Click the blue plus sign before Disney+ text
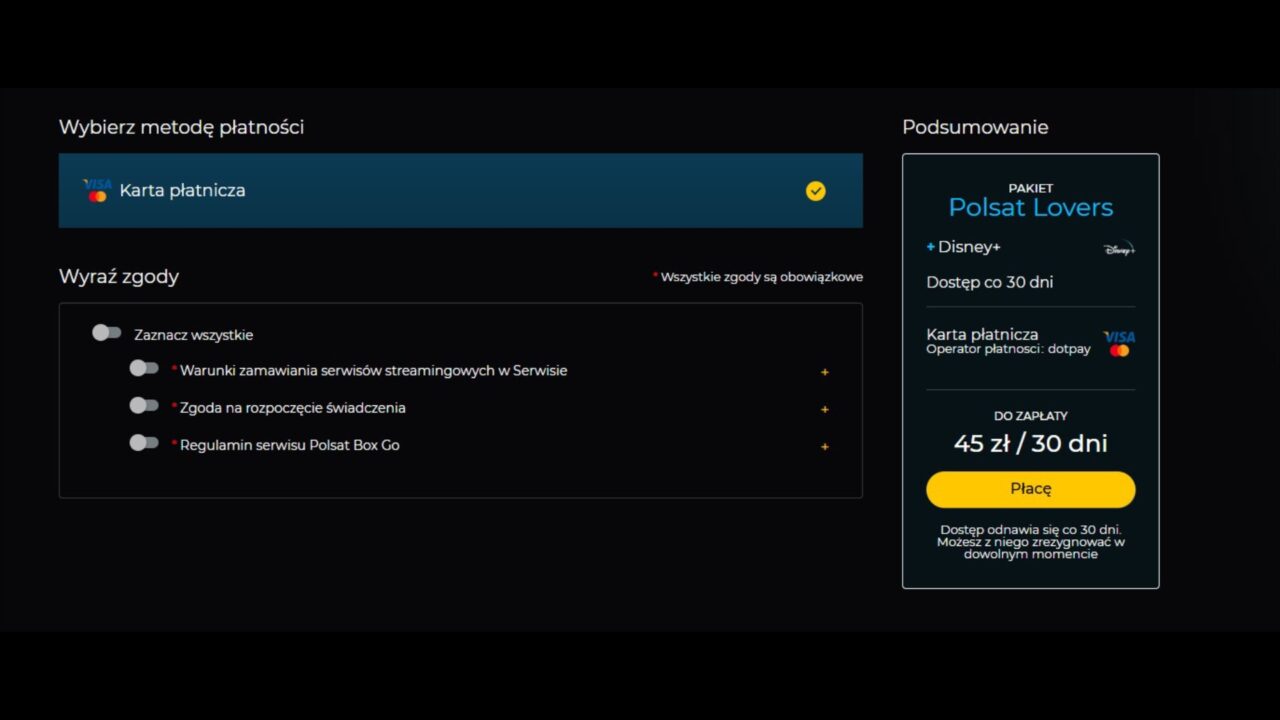This screenshot has width=1280, height=720. (931, 247)
